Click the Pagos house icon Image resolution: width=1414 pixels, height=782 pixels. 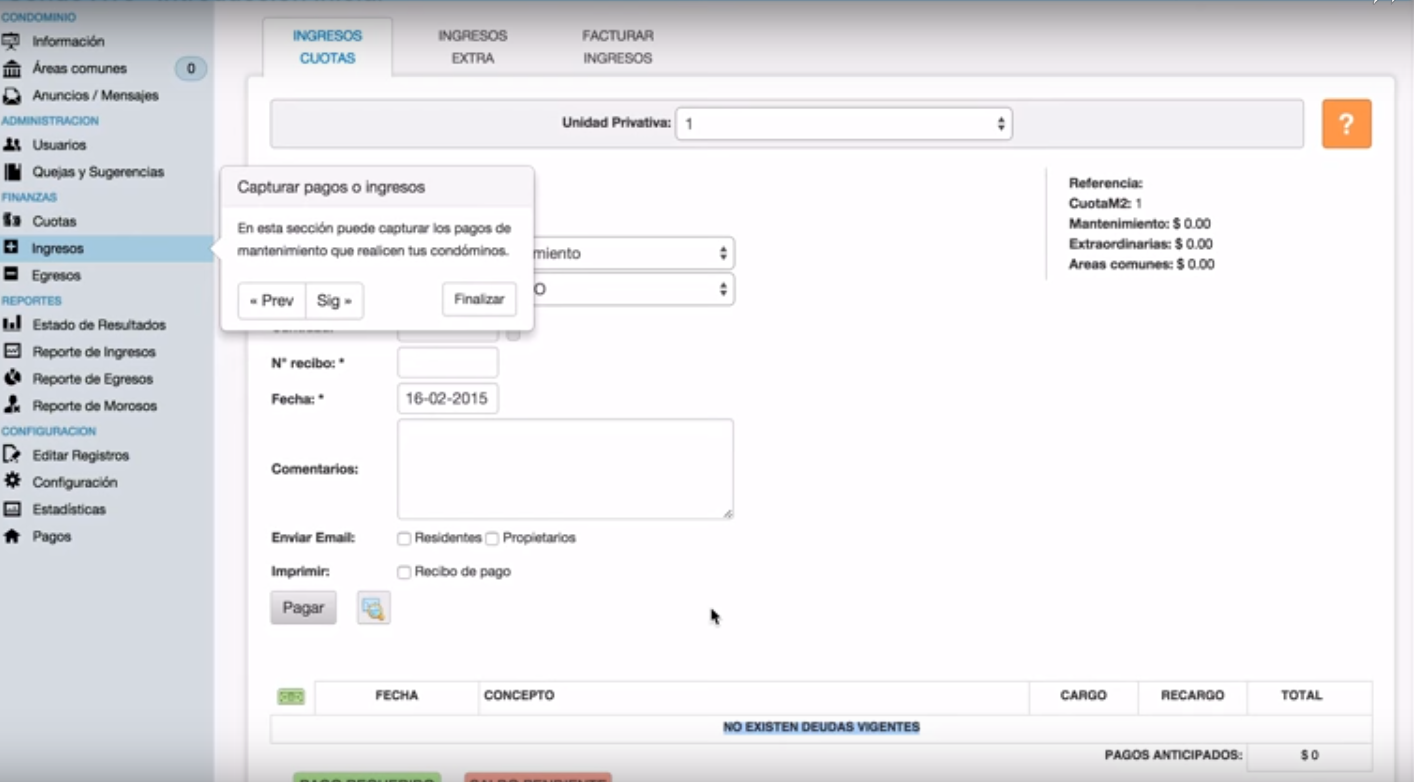coord(12,536)
